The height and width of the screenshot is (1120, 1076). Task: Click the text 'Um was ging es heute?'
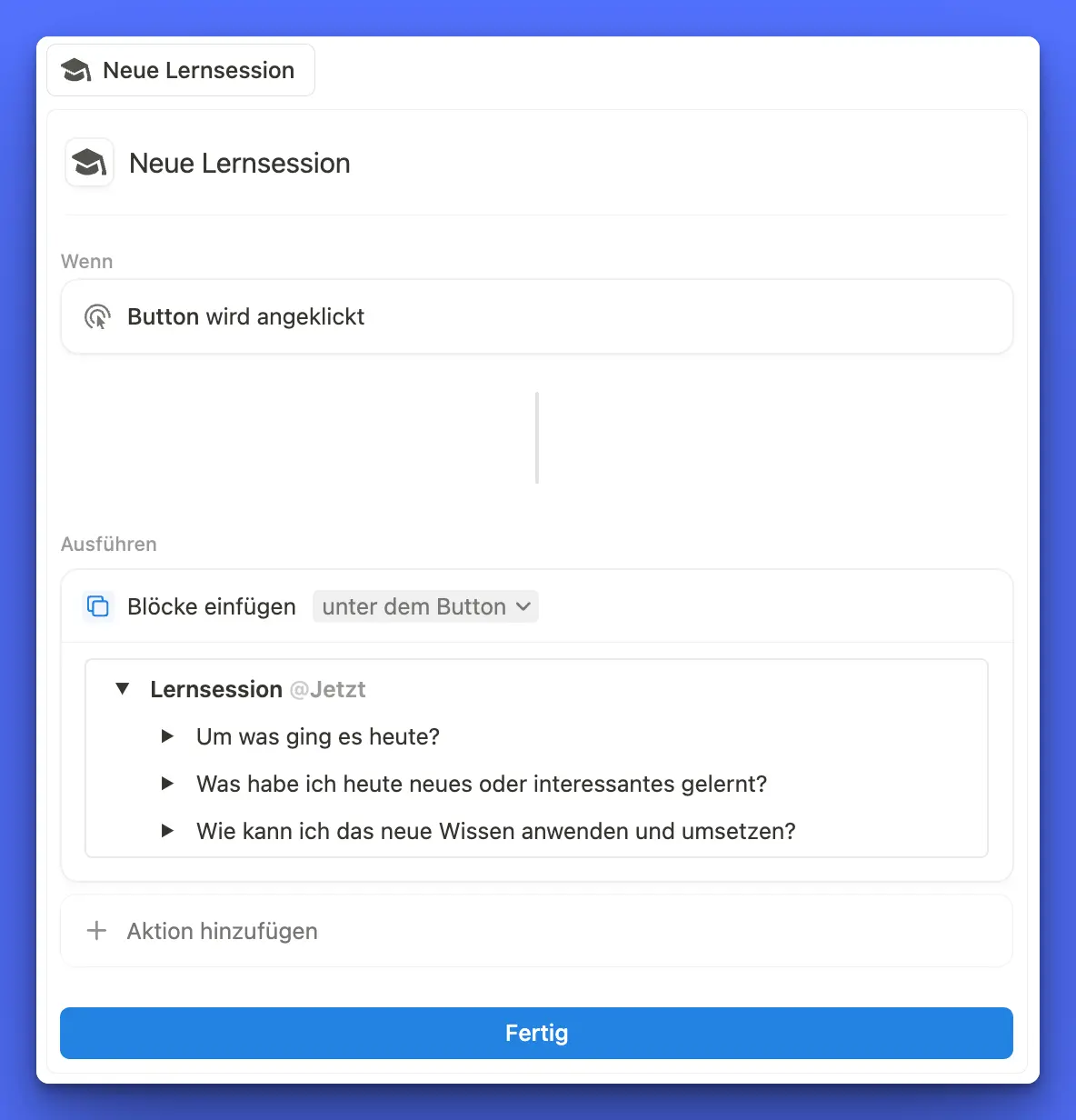[318, 736]
